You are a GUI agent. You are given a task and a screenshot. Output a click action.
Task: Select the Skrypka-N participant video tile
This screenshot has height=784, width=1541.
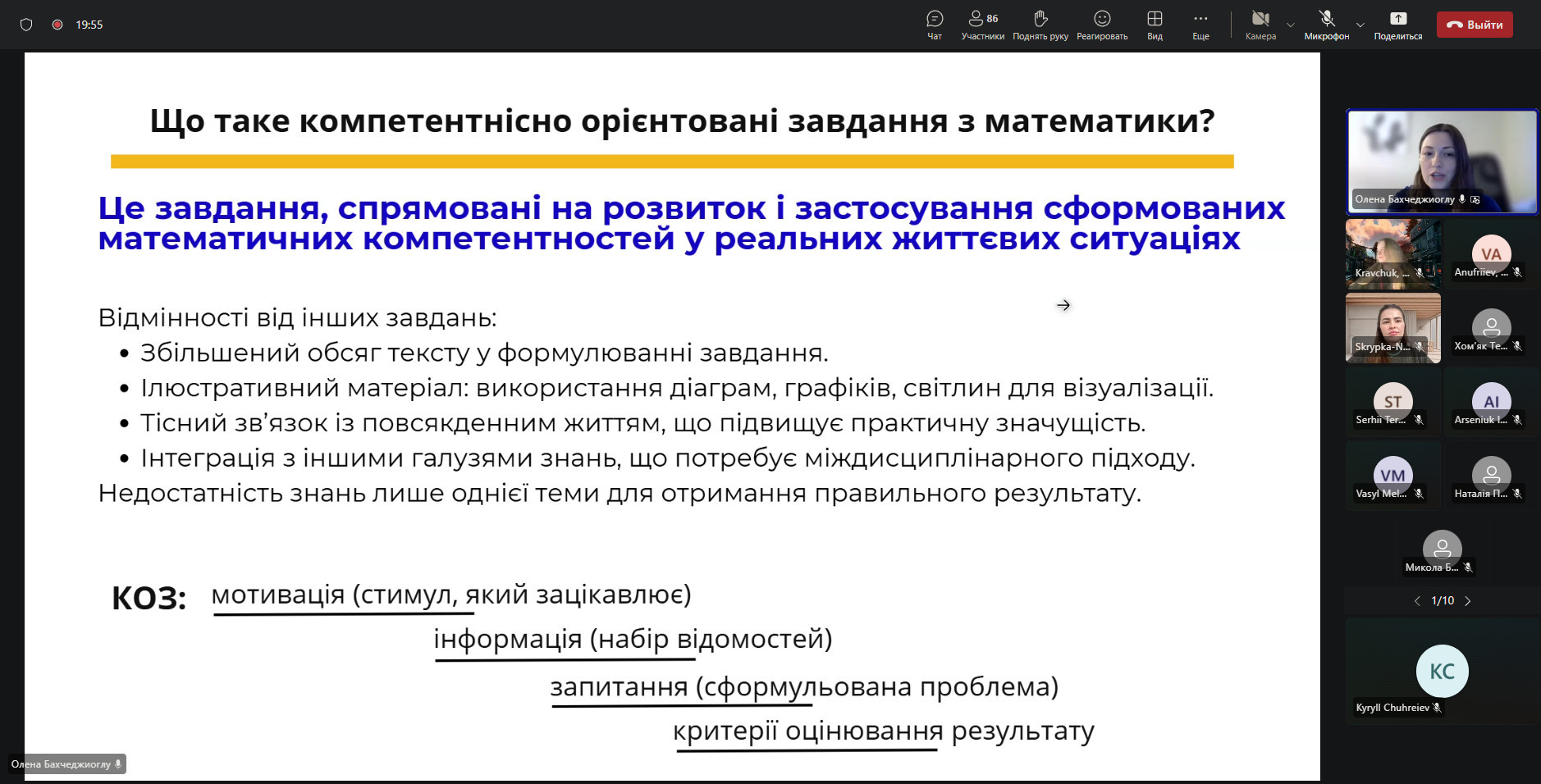click(1392, 328)
